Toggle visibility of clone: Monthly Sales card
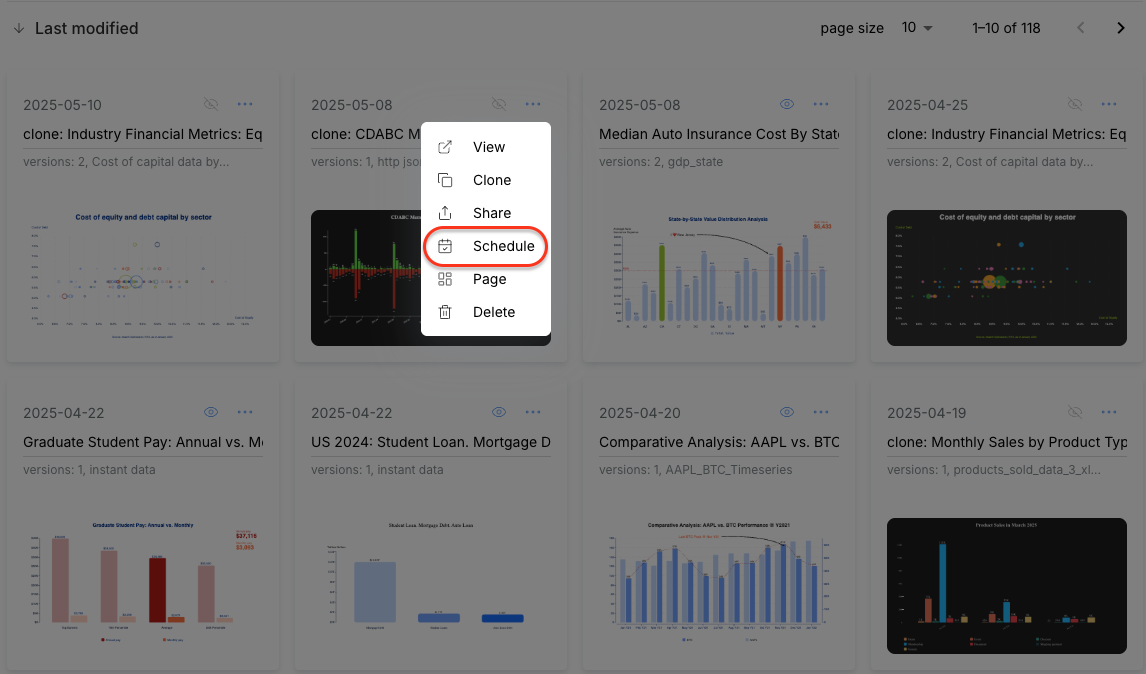 (x=1074, y=412)
